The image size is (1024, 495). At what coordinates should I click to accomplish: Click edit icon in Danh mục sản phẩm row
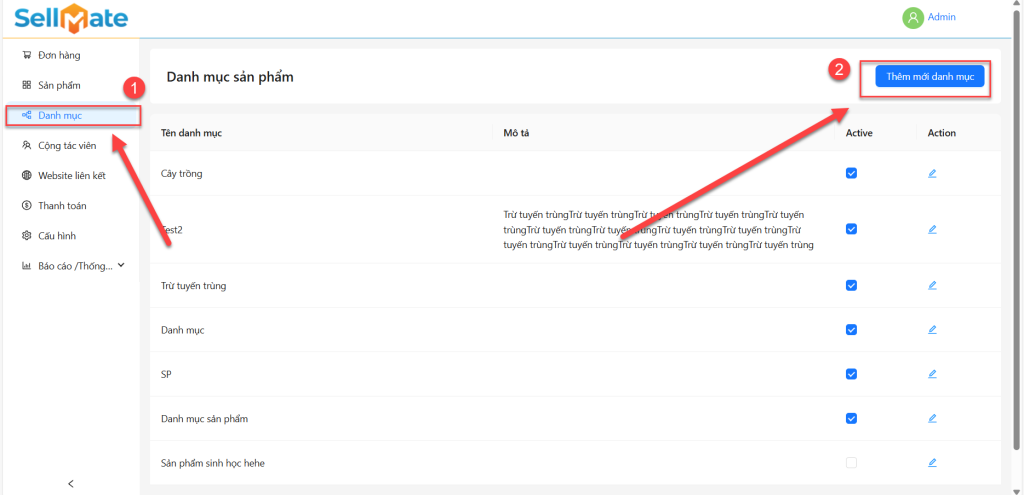tap(932, 418)
